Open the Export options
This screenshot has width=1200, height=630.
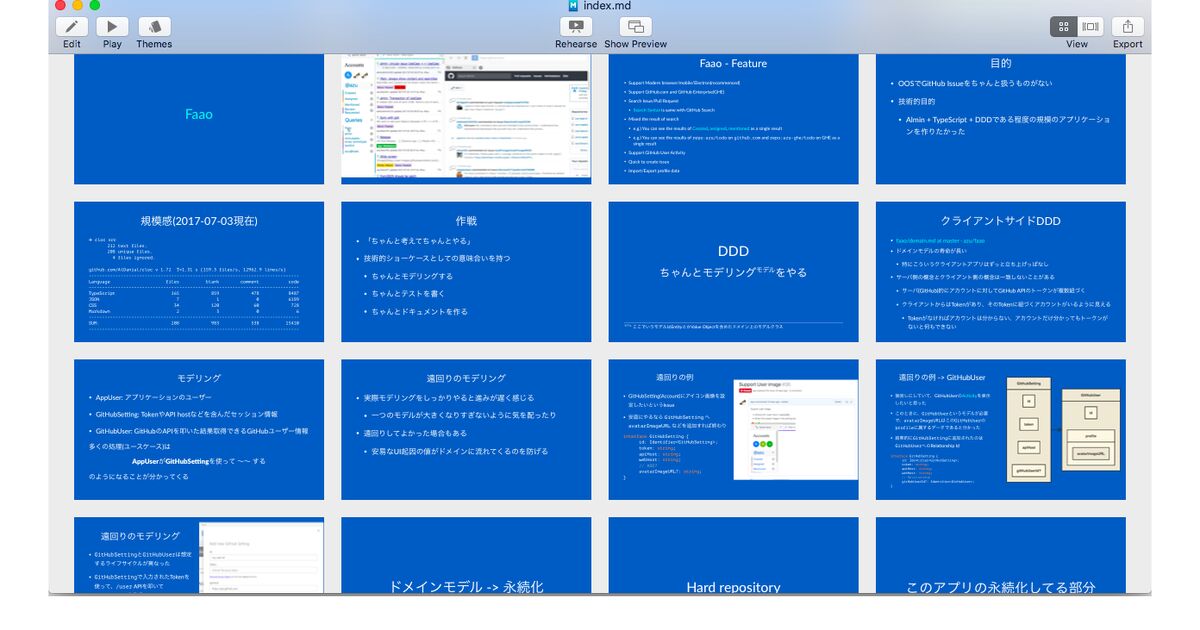[1127, 27]
